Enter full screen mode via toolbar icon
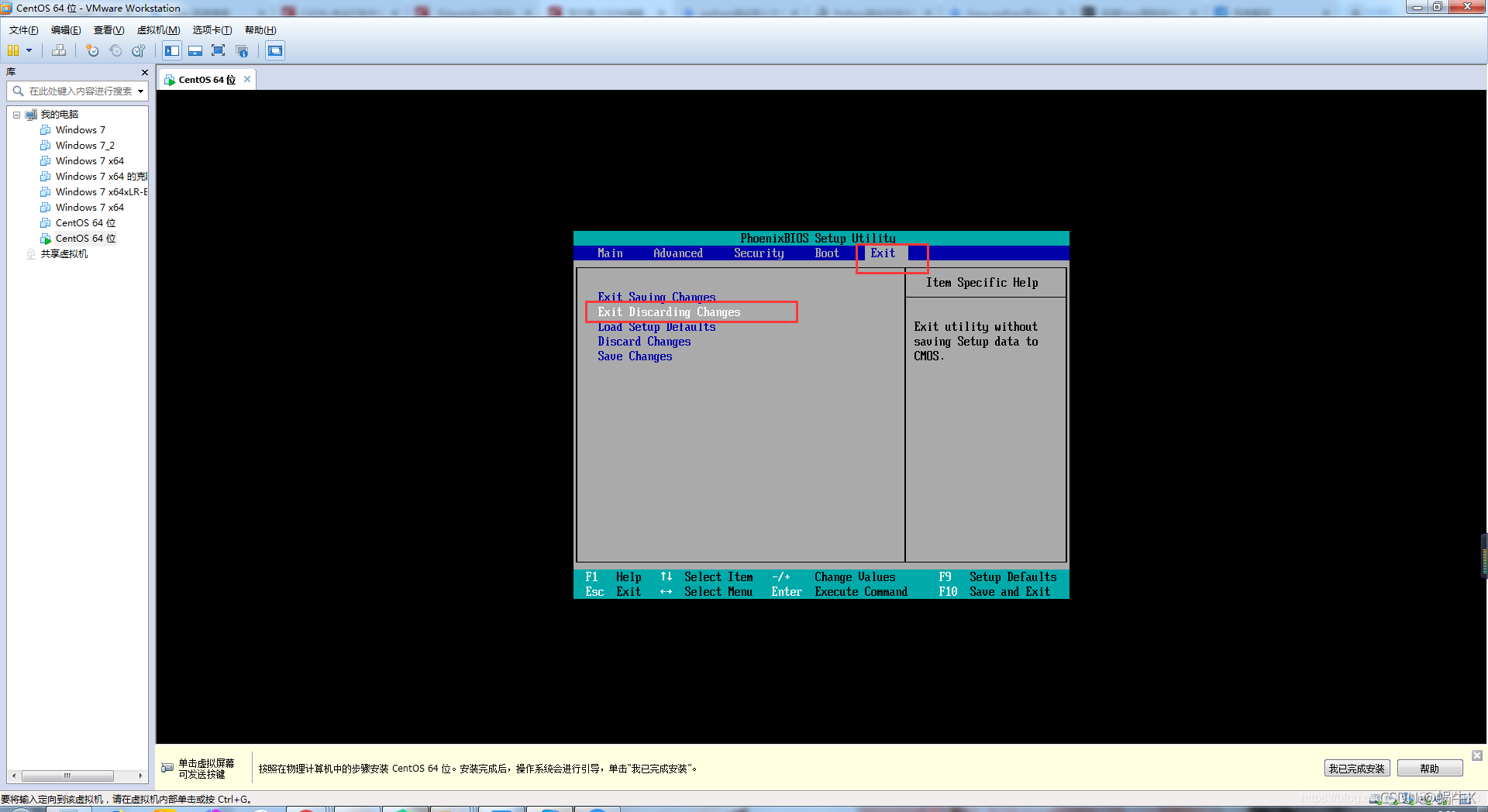Viewport: 1488px width, 812px height. click(x=219, y=51)
